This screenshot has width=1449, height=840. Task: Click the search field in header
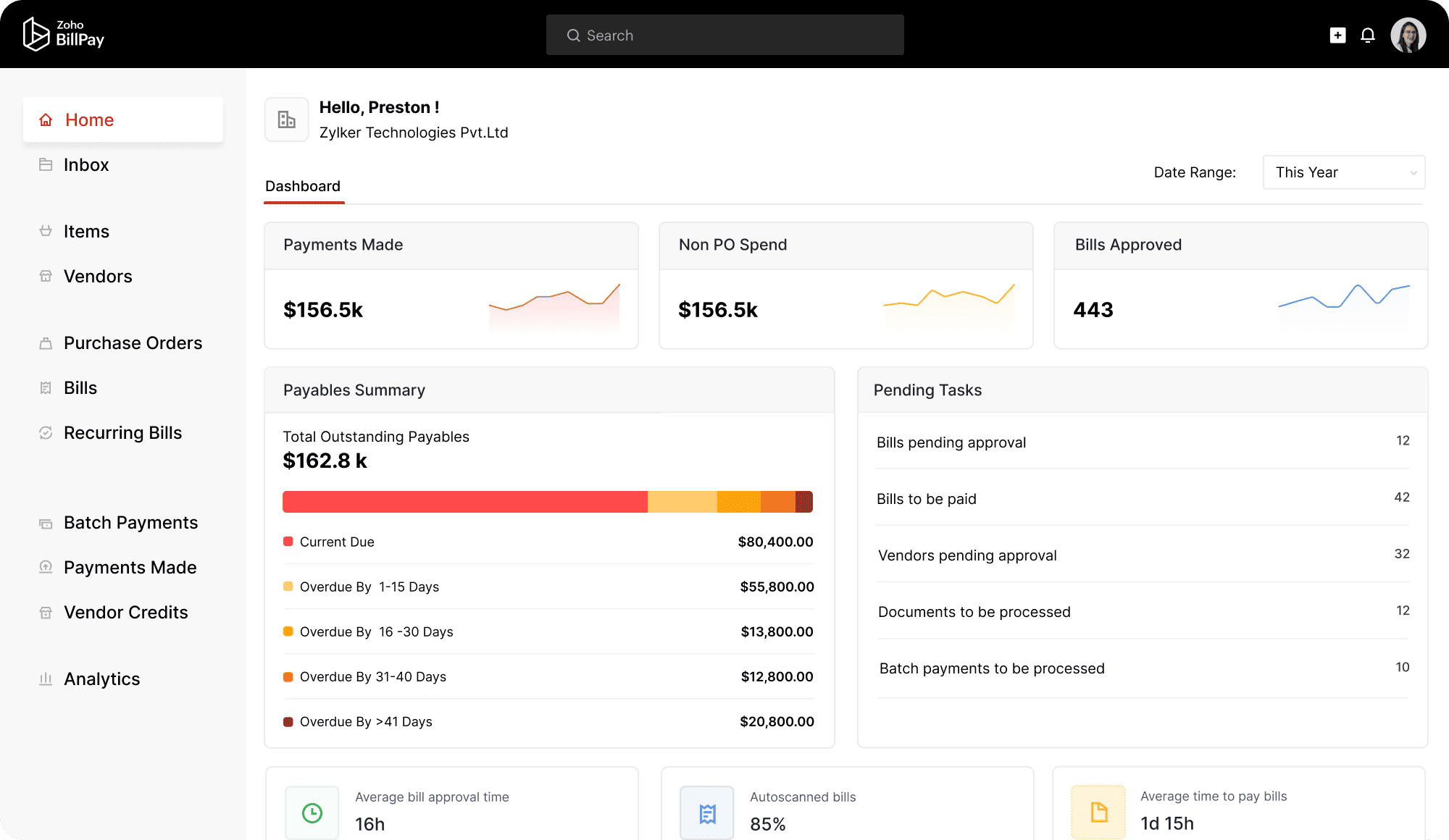(x=724, y=34)
